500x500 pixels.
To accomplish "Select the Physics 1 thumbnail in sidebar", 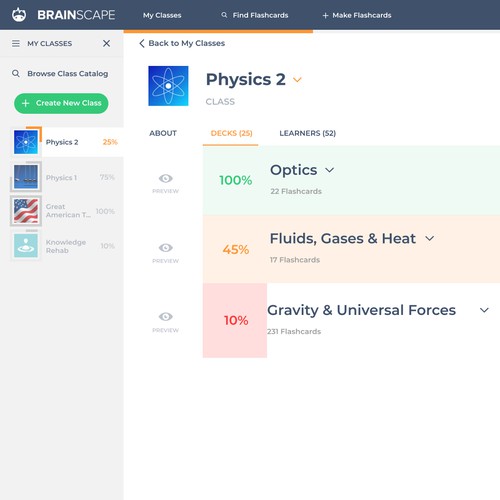I will [26, 177].
